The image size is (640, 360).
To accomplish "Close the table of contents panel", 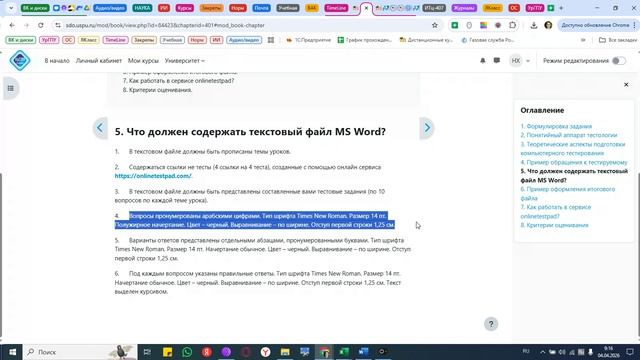I will click(x=626, y=84).
